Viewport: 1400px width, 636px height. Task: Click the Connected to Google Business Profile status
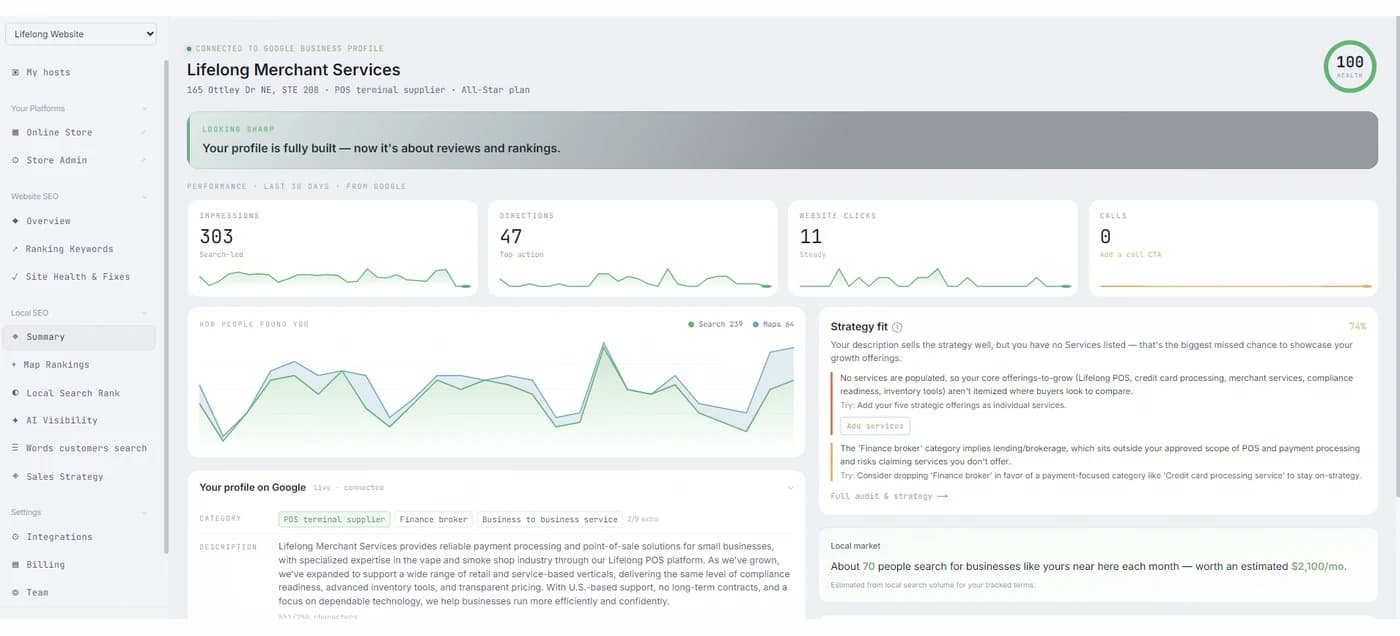[285, 48]
